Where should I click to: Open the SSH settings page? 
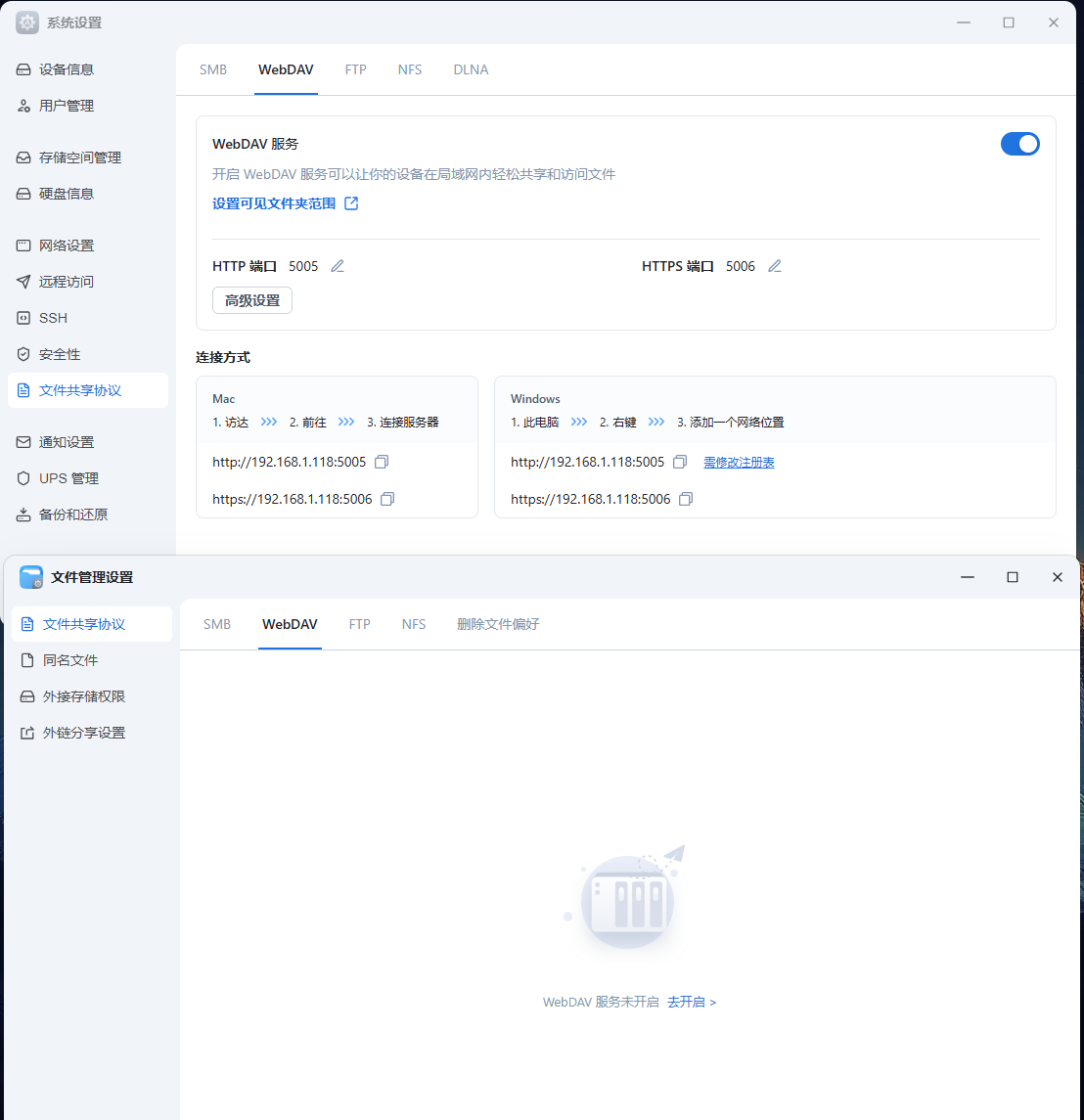[88, 318]
